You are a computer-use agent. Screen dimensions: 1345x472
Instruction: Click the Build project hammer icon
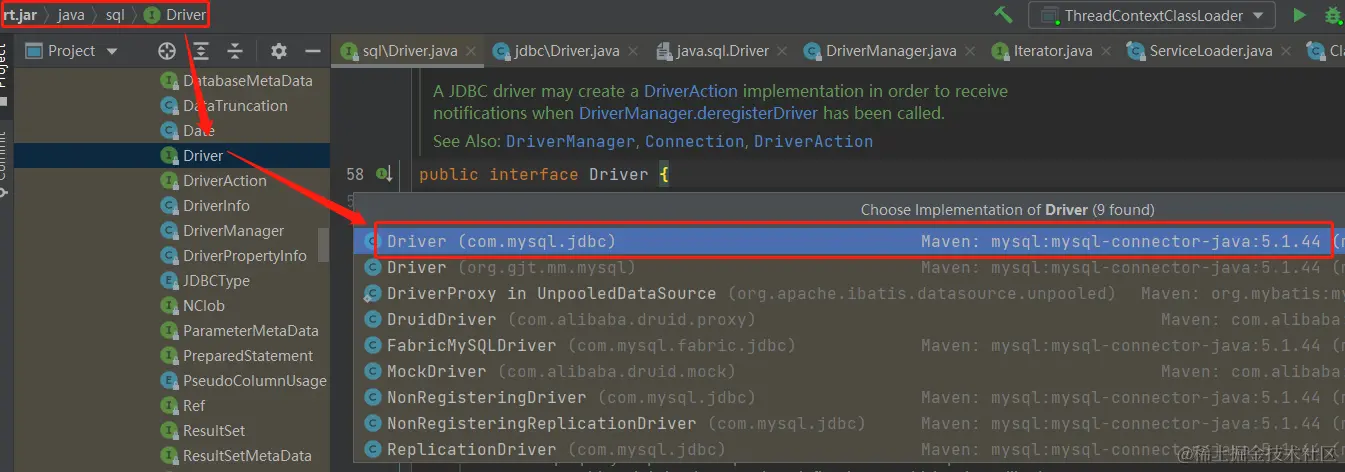pyautogui.click(x=1003, y=15)
